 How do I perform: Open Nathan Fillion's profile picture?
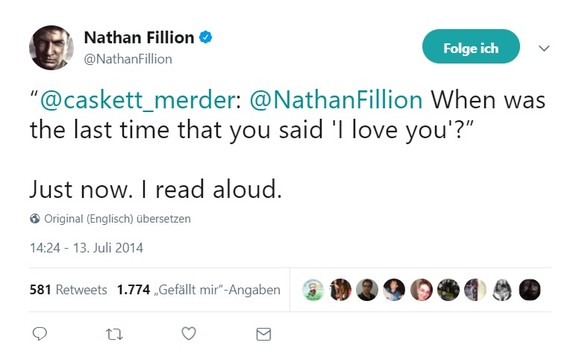point(51,48)
